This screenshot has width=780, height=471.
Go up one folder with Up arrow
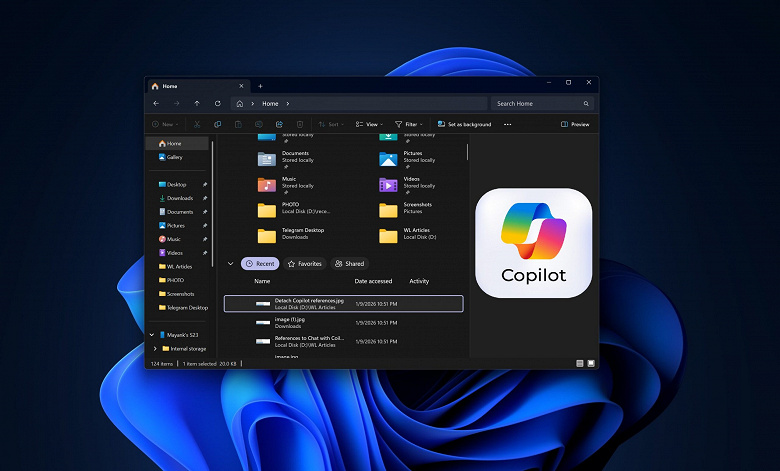coord(196,103)
